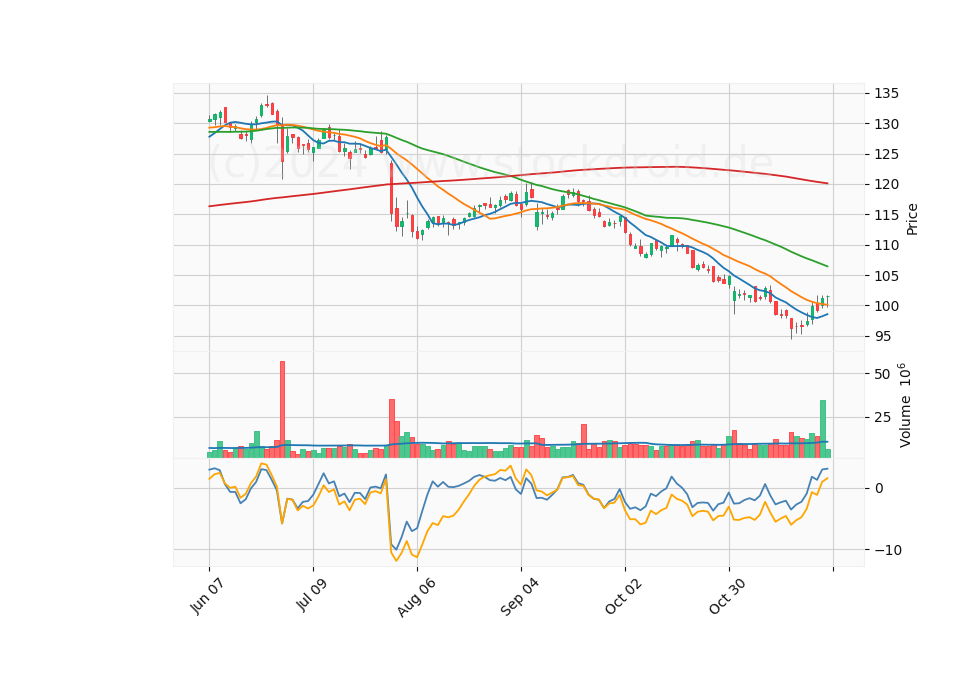Click the Price axis title
Viewport: 960px width, 690px height.
click(912, 219)
